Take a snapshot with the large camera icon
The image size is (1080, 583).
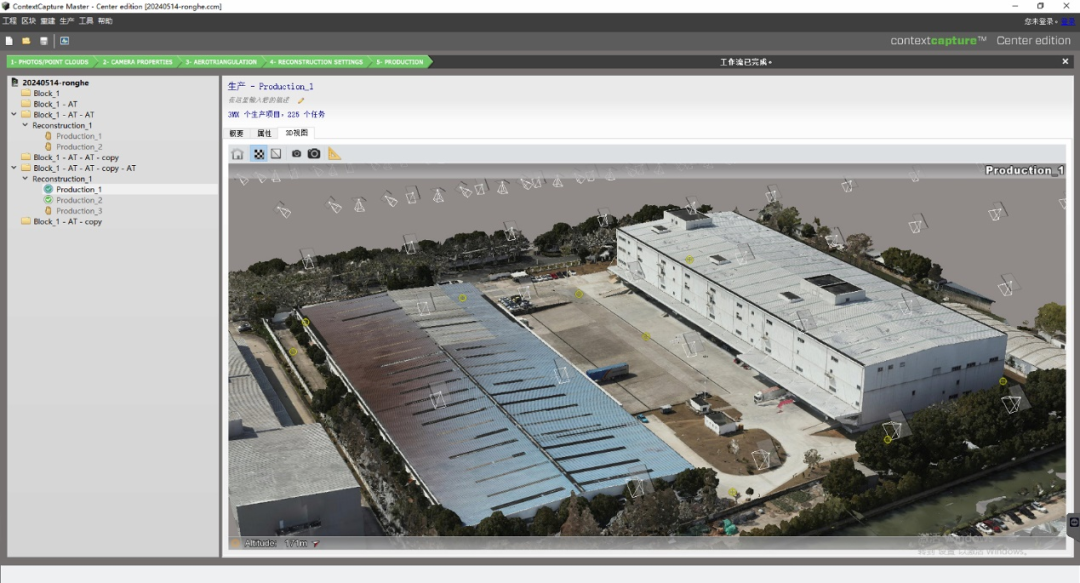click(x=314, y=153)
